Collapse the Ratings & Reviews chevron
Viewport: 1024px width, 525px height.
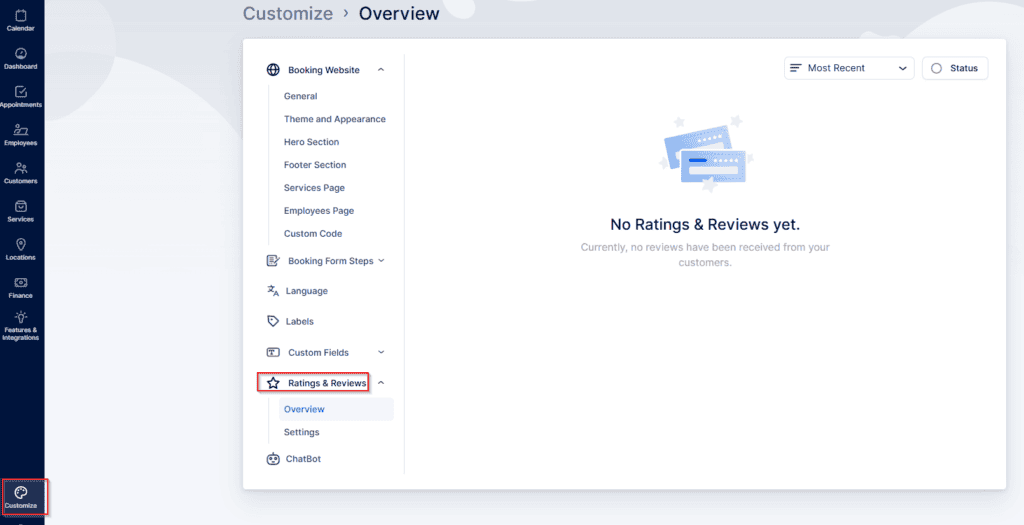pos(381,383)
